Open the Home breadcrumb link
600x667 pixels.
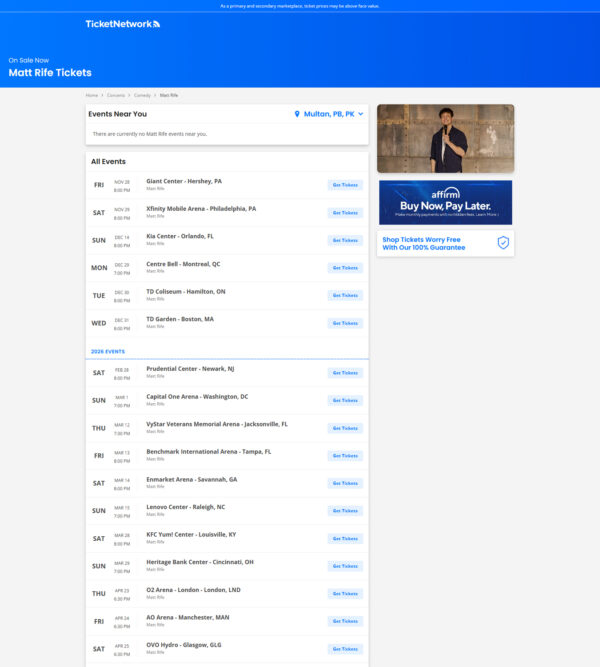coord(92,95)
